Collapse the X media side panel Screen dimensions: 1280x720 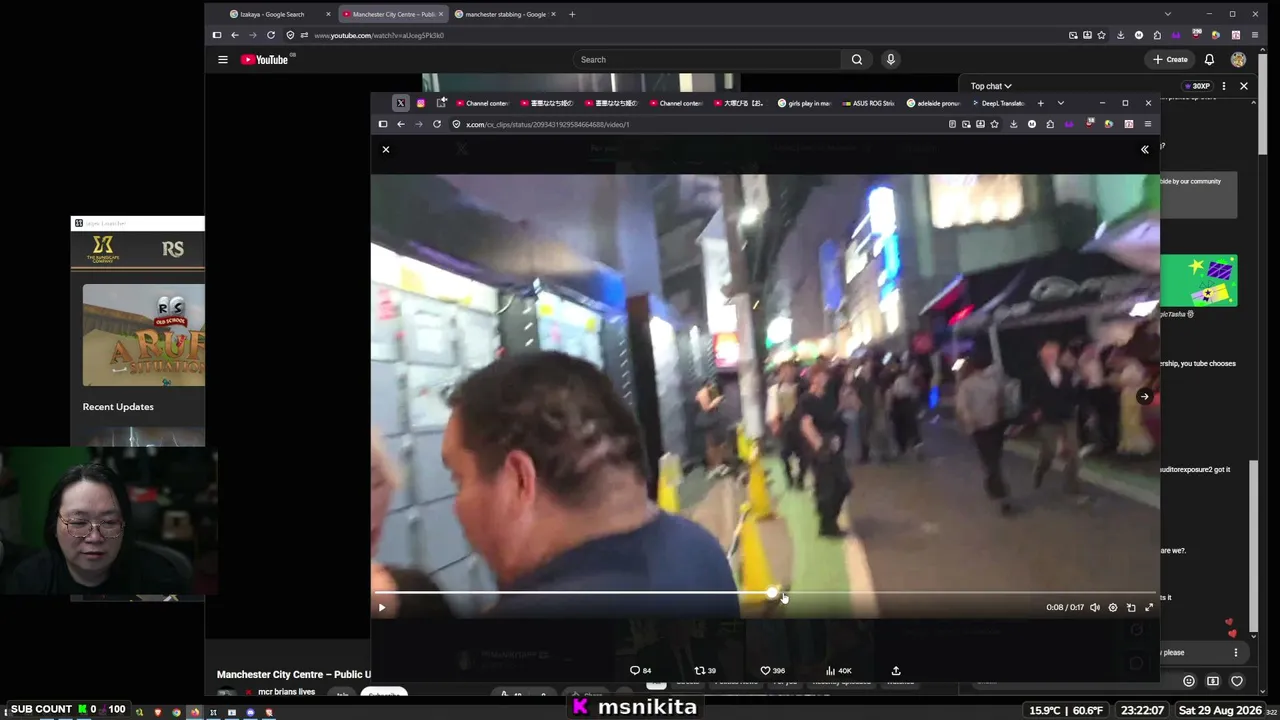click(1145, 149)
